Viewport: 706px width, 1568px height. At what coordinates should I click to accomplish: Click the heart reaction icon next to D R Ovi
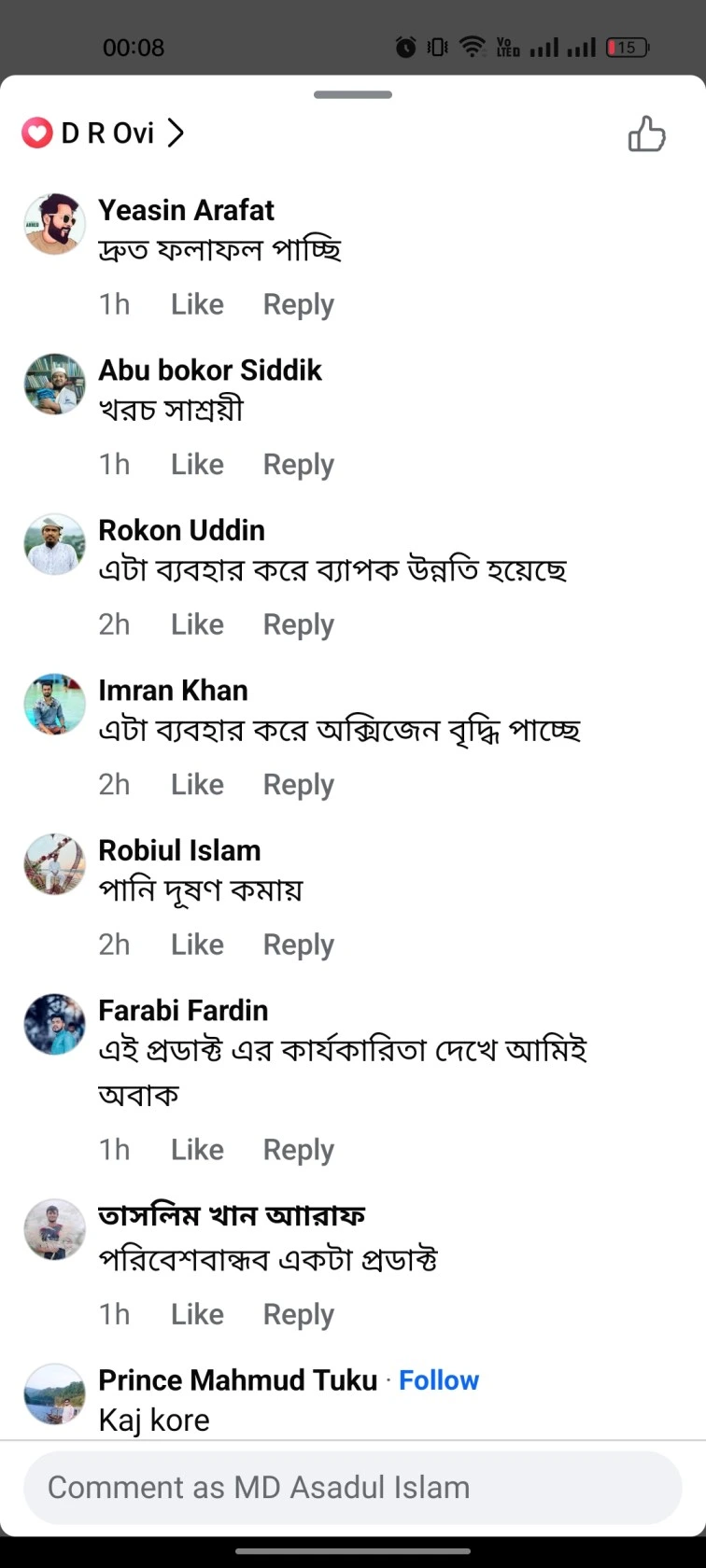(35, 133)
